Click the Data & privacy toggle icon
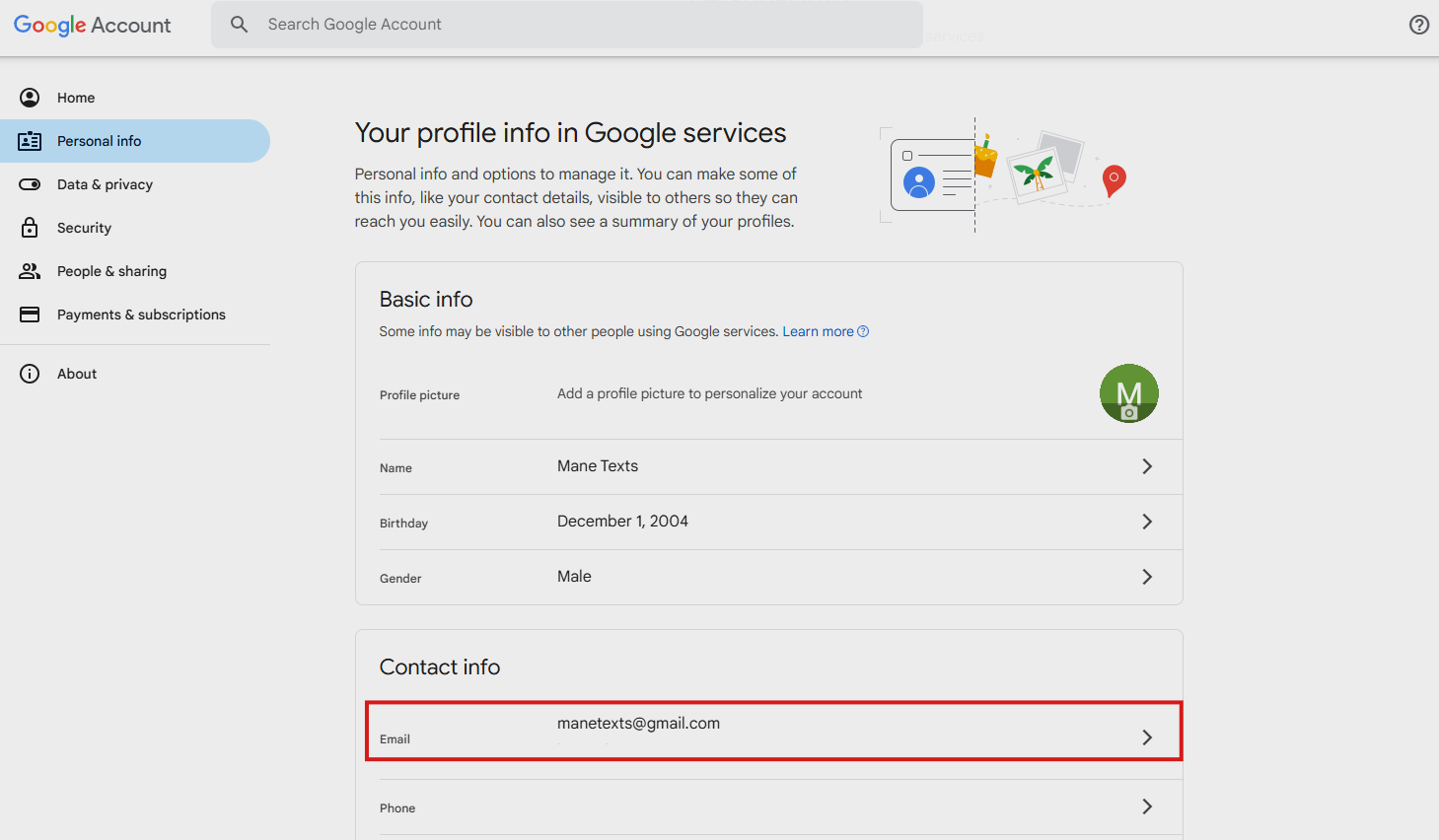Image resolution: width=1439 pixels, height=840 pixels. [30, 184]
